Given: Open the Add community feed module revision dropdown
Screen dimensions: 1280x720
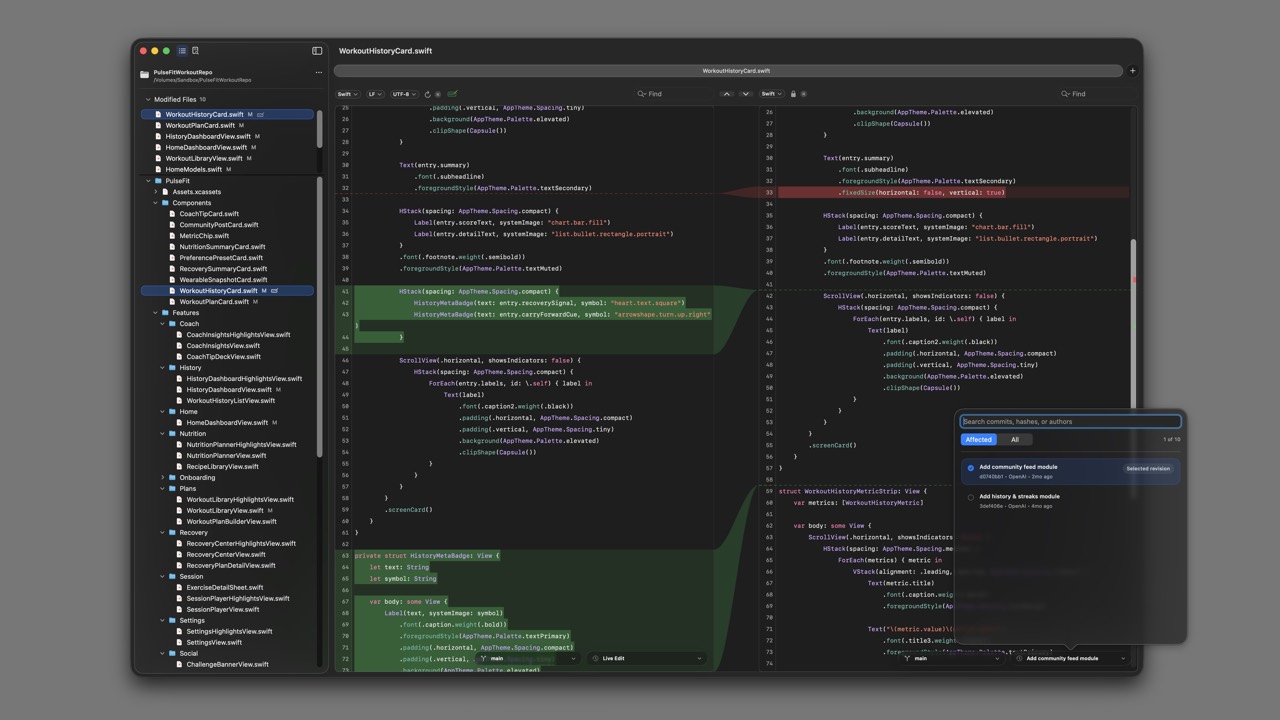Looking at the screenshot, I should coord(1071,658).
